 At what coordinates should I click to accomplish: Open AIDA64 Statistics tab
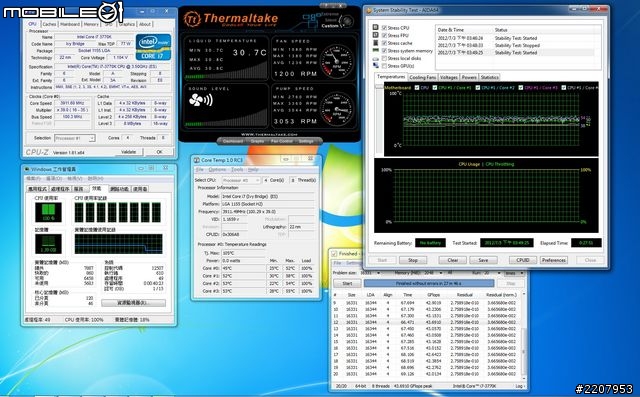point(489,77)
